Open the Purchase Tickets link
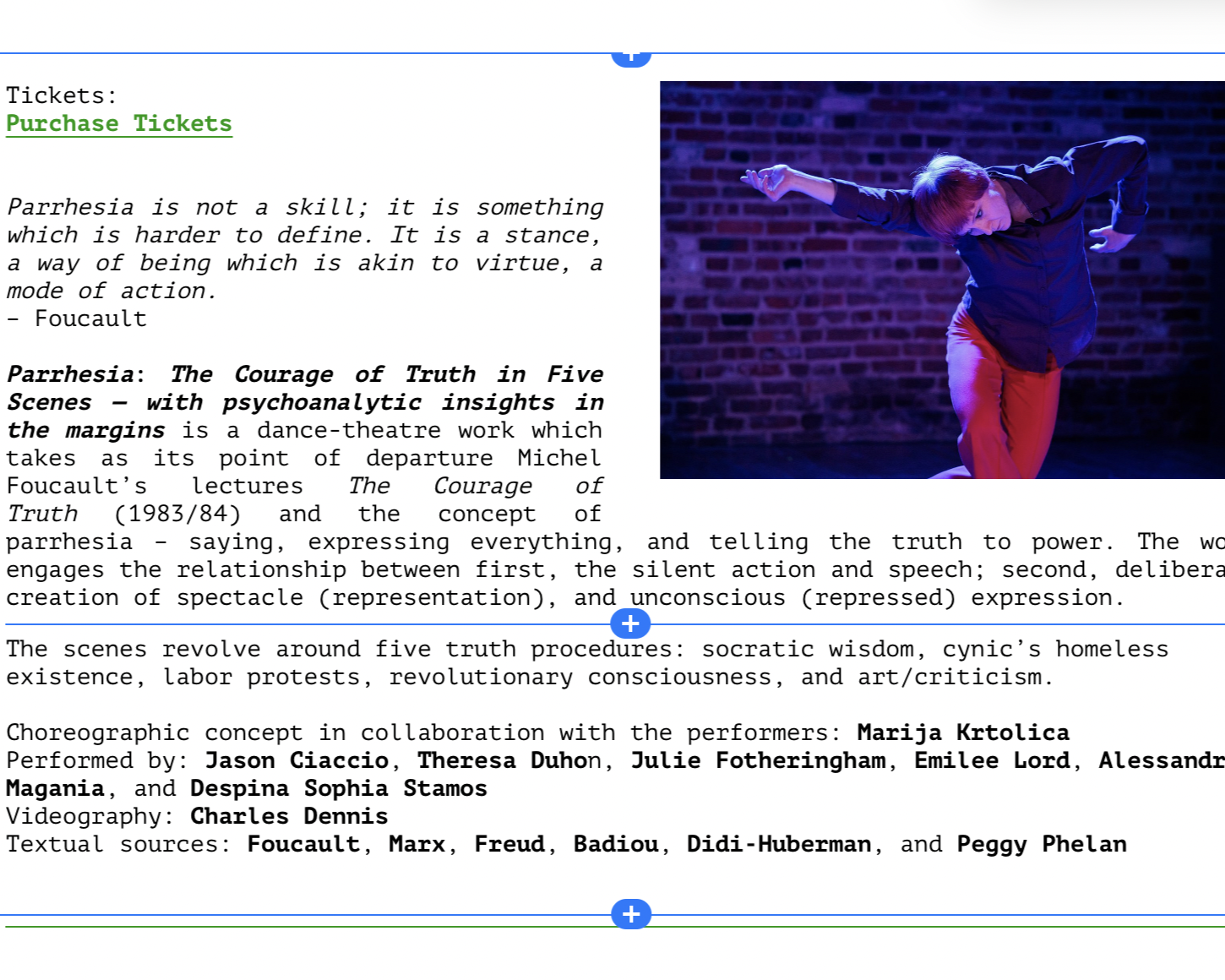 click(x=119, y=123)
